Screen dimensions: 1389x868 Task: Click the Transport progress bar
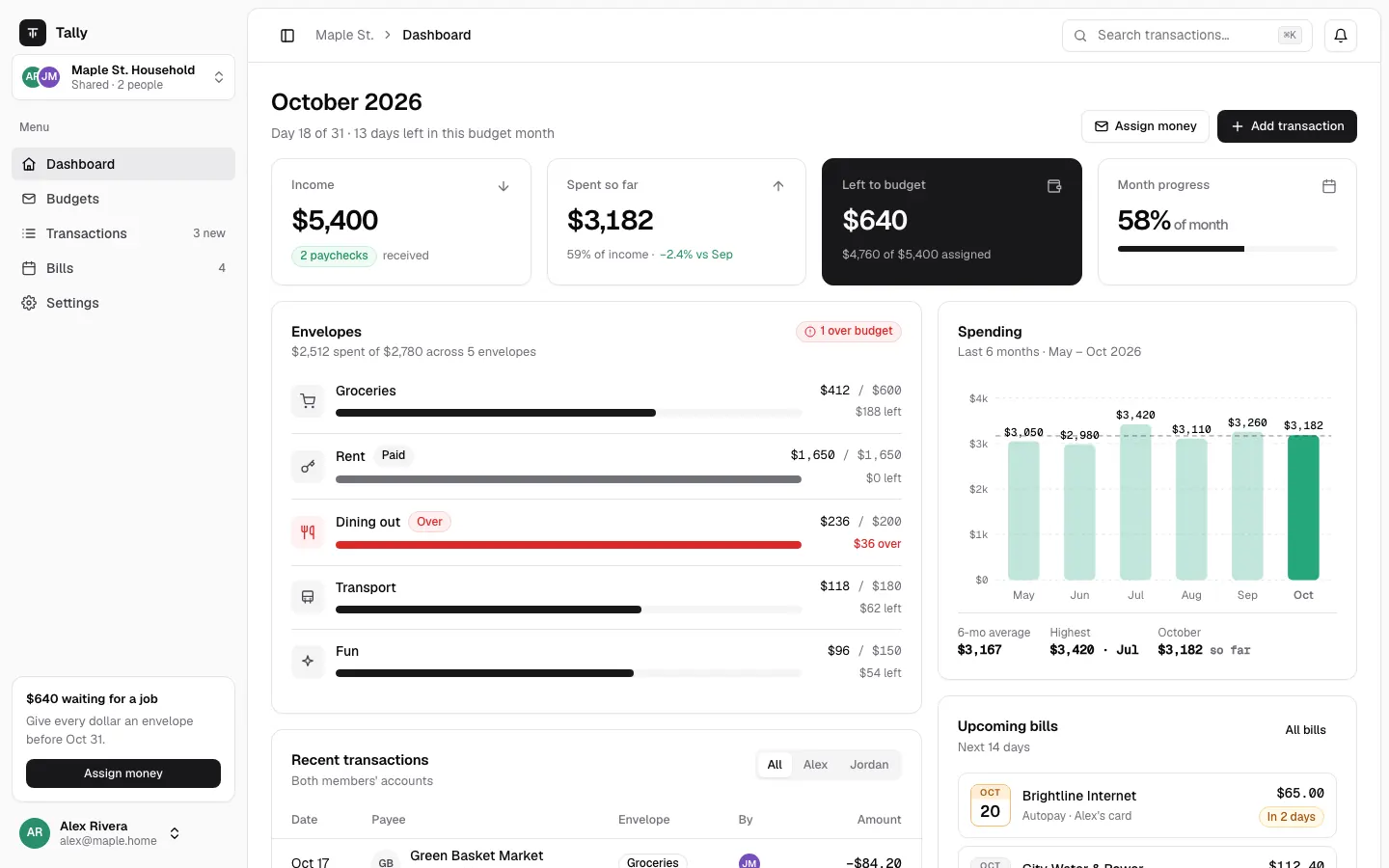568,610
